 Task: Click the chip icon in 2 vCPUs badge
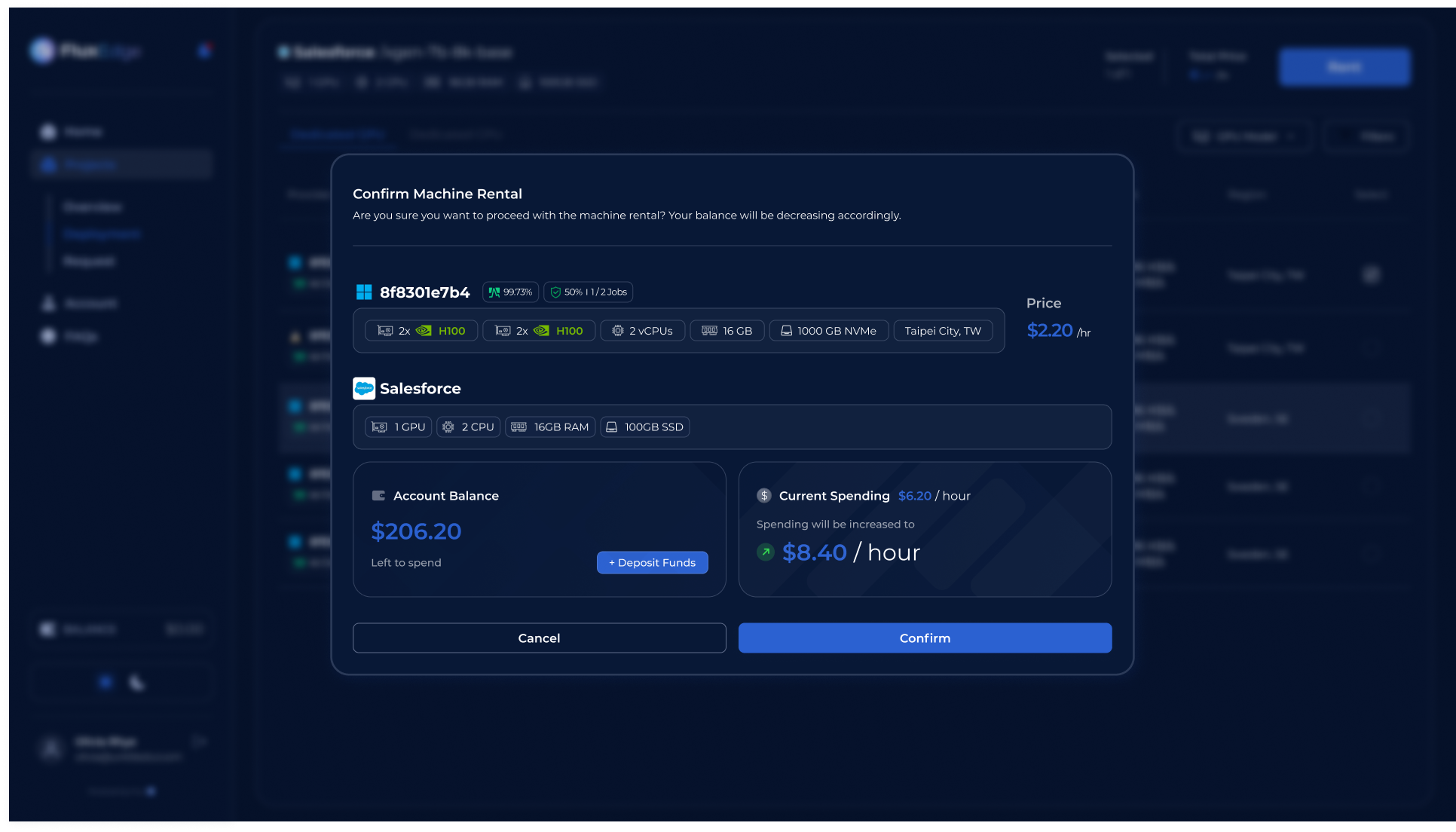click(x=617, y=331)
